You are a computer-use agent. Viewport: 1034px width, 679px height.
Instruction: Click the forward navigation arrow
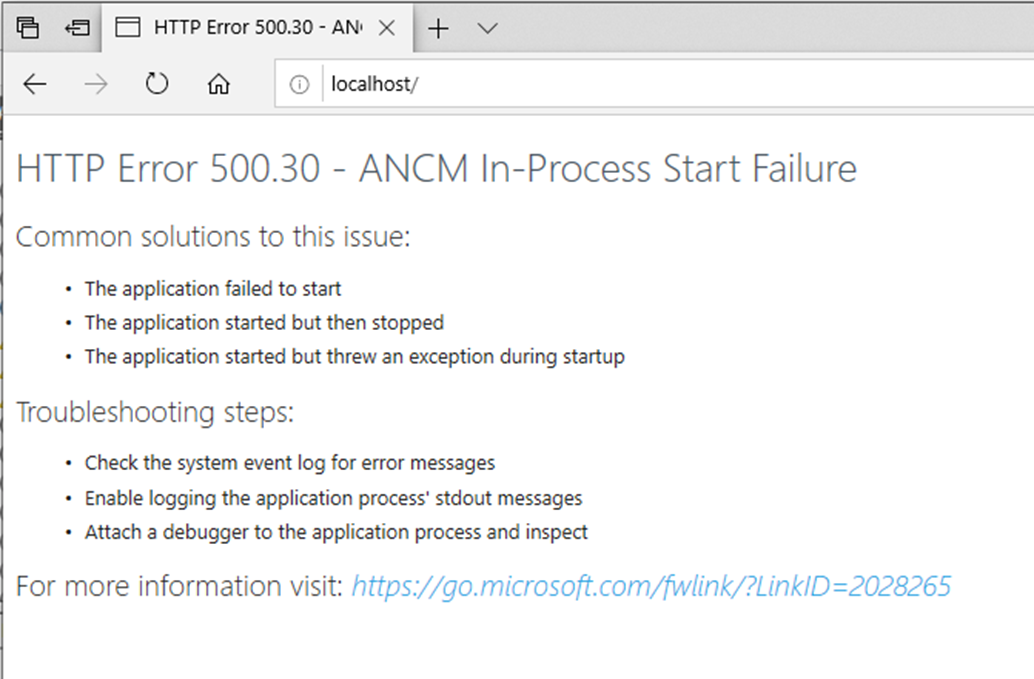coord(96,84)
